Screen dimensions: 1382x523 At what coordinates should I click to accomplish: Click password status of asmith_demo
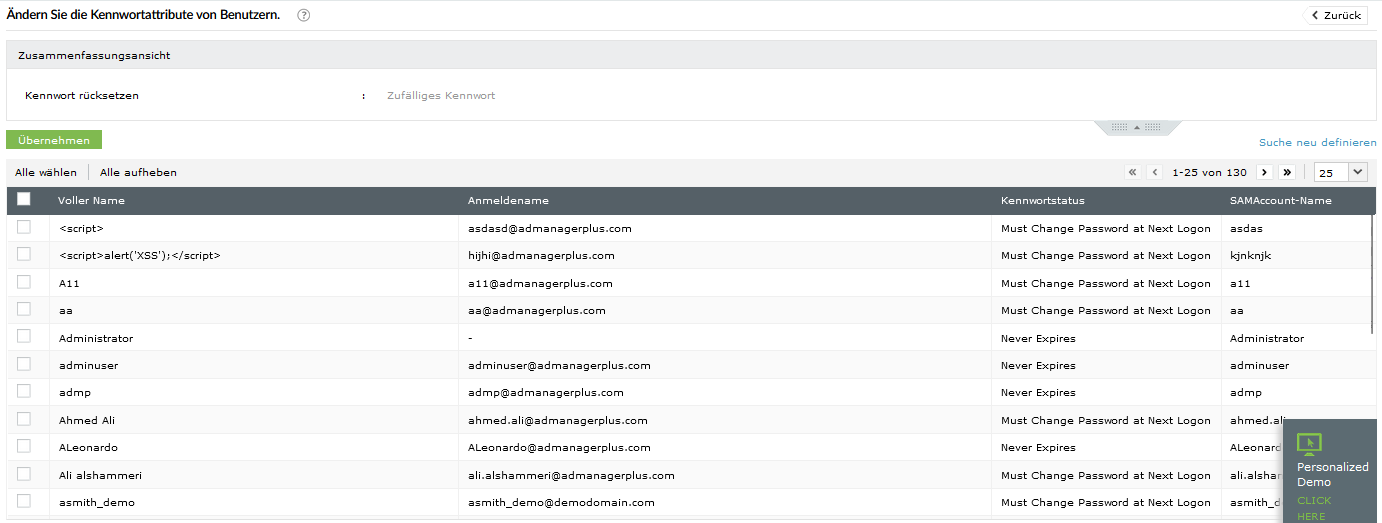[1105, 502]
